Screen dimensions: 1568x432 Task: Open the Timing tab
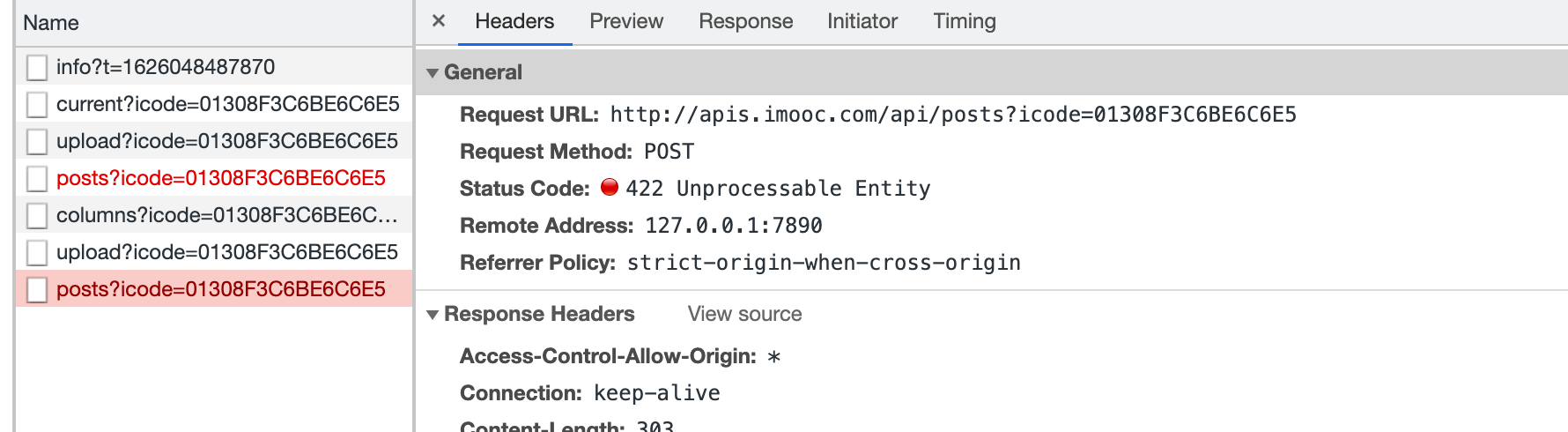click(x=965, y=21)
